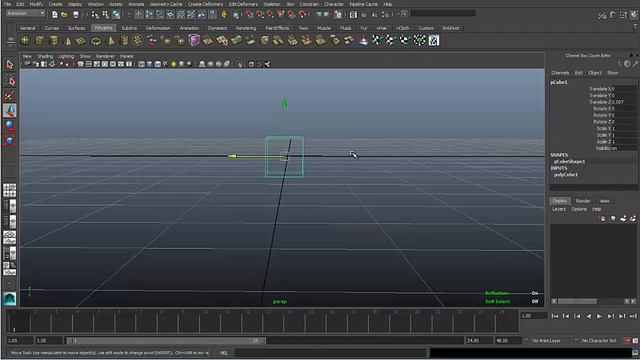Image resolution: width=640 pixels, height=360 pixels.
Task: Jump to start of playback range
Action: pos(555,316)
